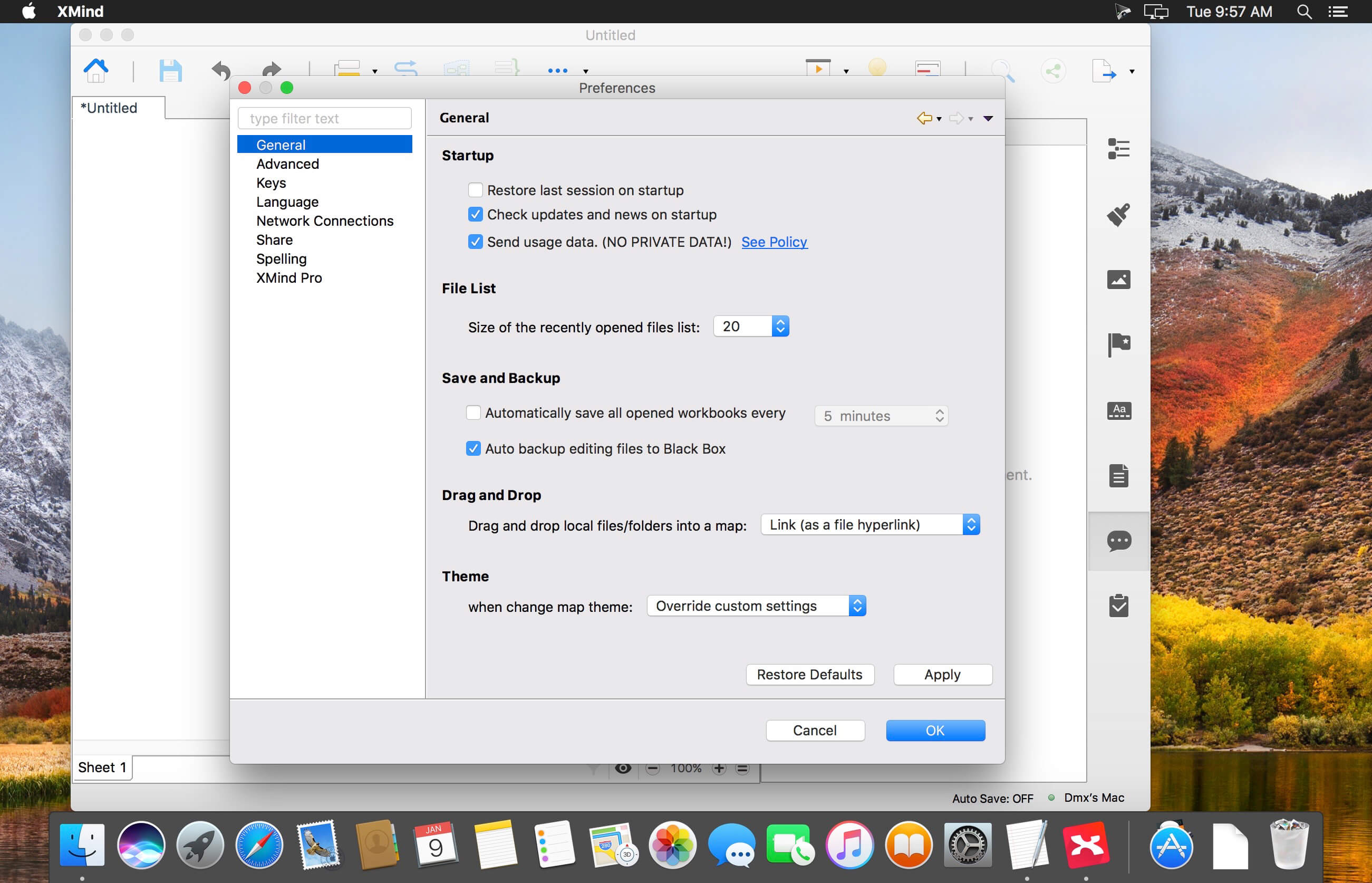Click the Home icon in XMind toolbar
The image size is (1372, 883).
96,71
